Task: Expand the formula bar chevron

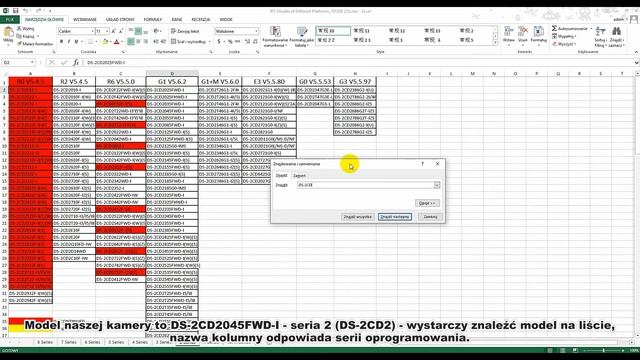Action: 636,62
